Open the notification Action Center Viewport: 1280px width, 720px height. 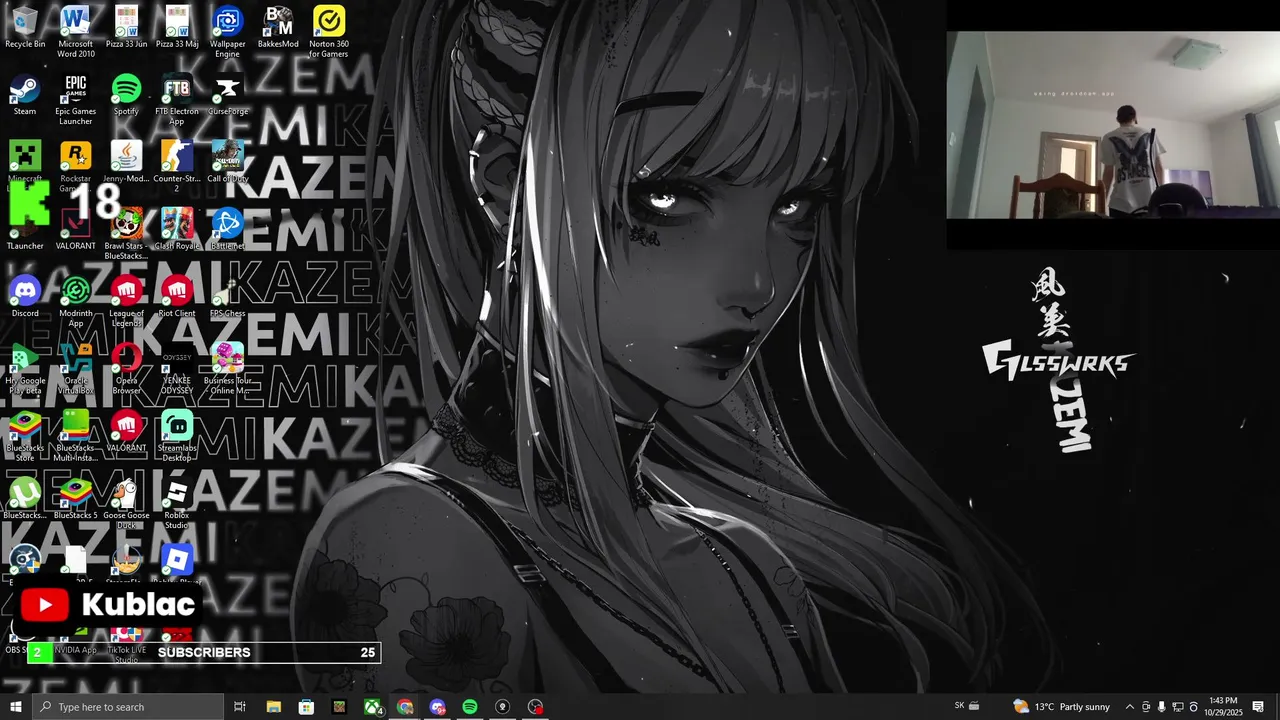pos(1258,707)
